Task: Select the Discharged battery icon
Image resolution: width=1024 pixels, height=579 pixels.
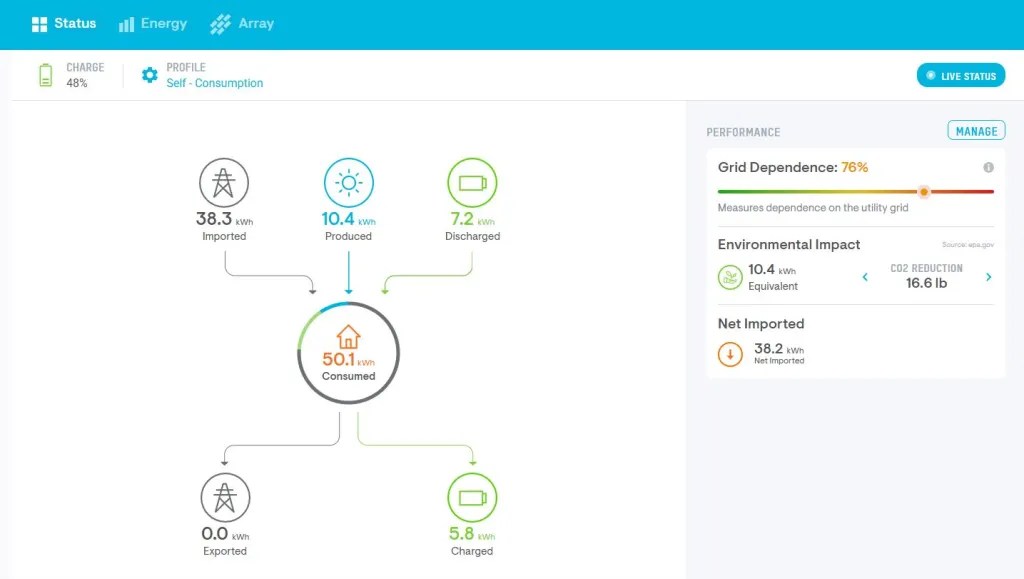Action: pos(472,183)
